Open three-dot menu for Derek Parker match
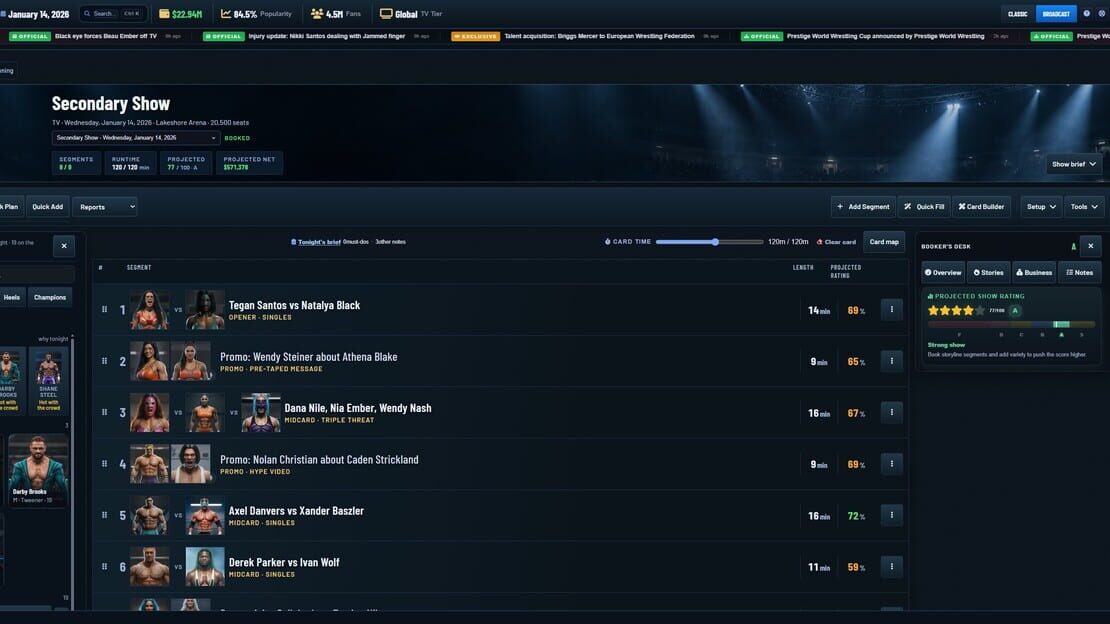The height and width of the screenshot is (624, 1110). (x=891, y=567)
